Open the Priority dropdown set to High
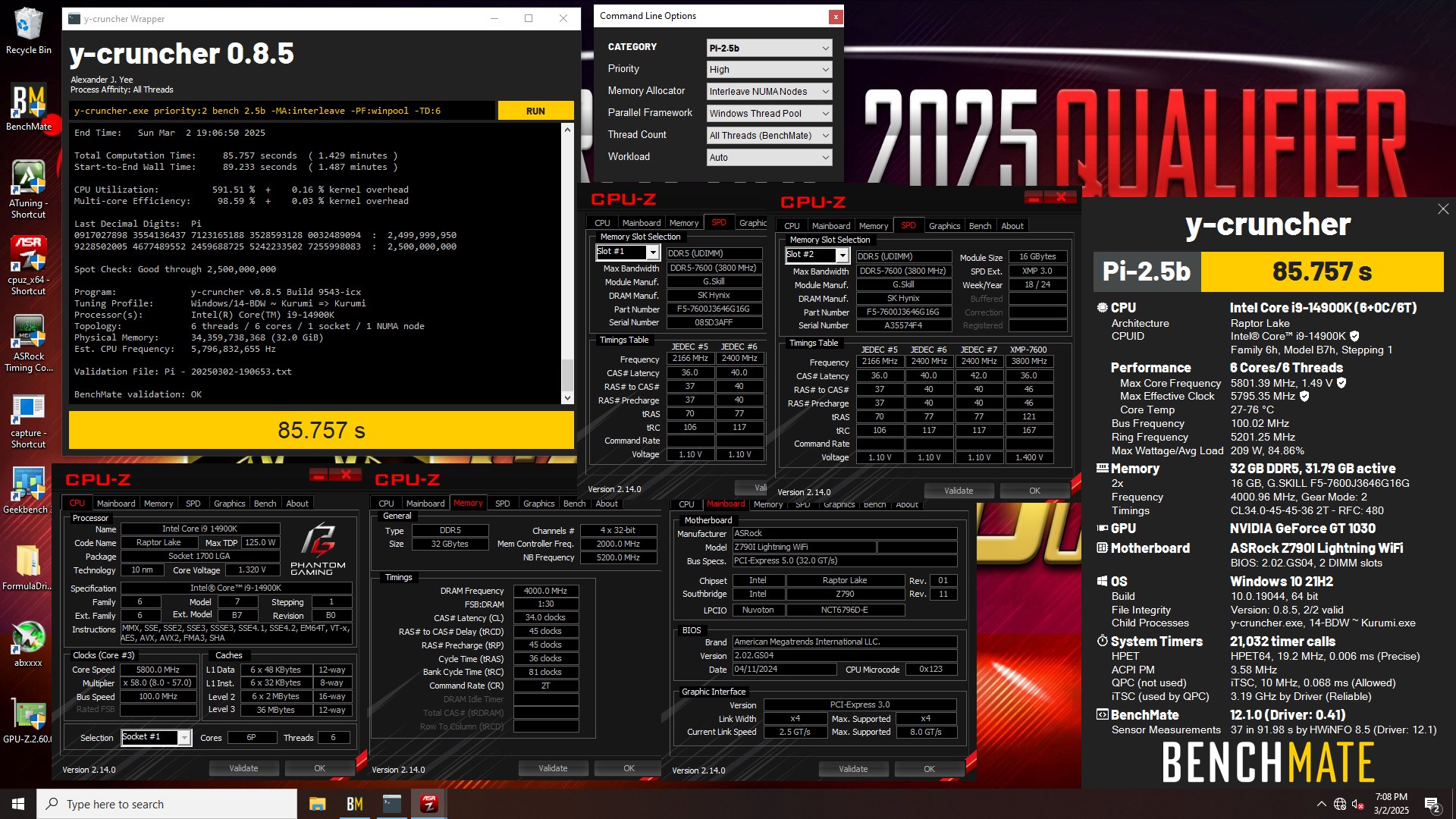Image resolution: width=1456 pixels, height=819 pixels. click(769, 69)
